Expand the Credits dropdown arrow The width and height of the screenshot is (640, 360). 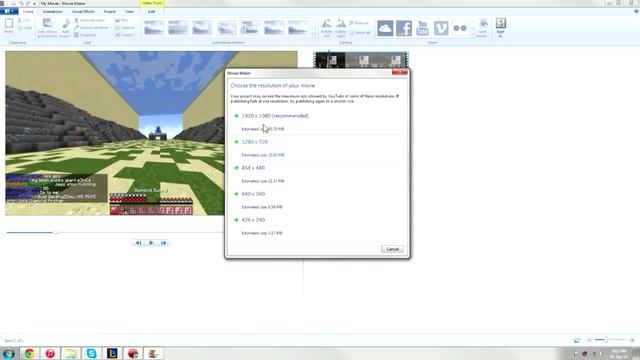tap(135, 35)
